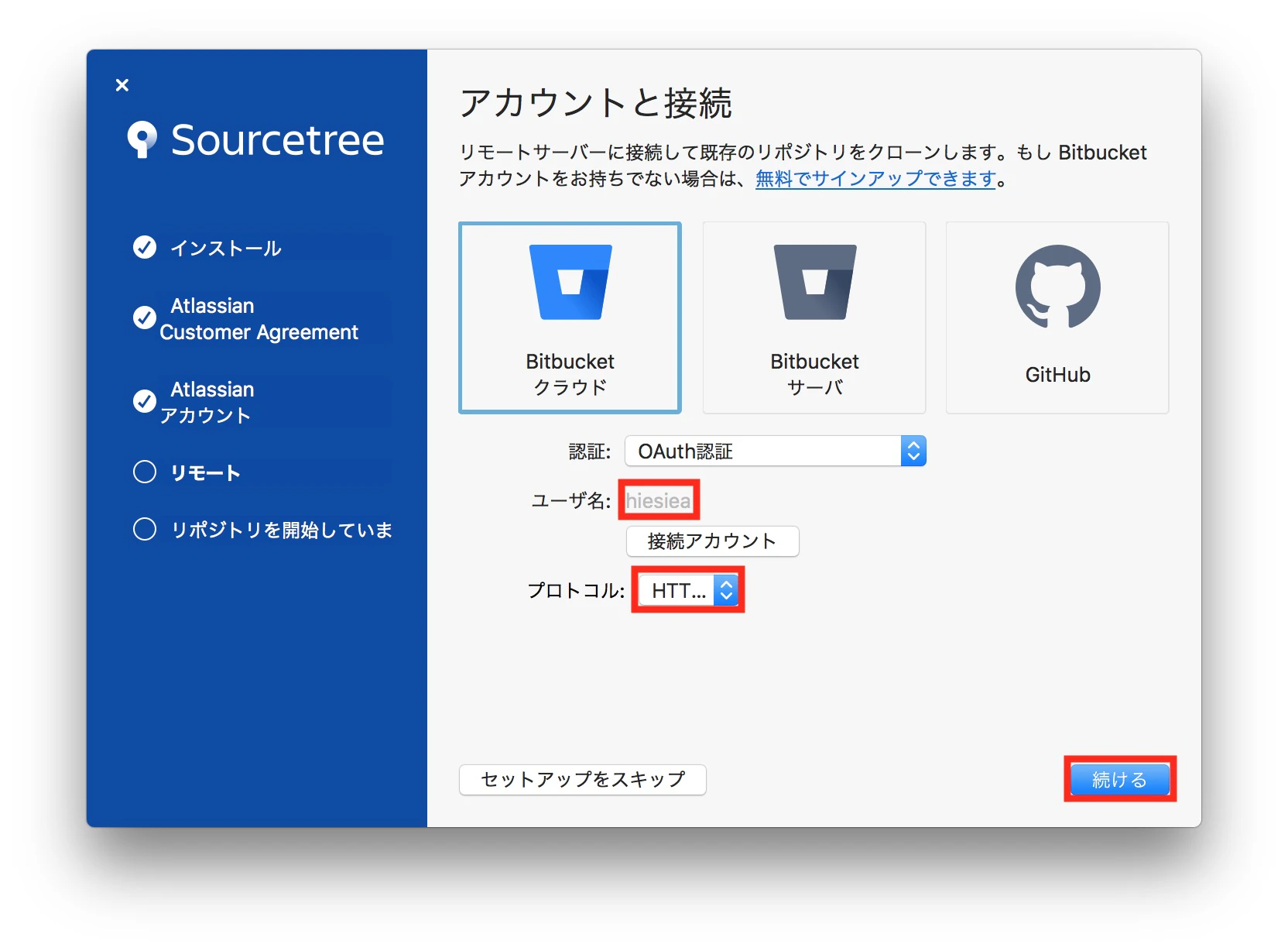1288x951 pixels.
Task: Open the プロトコル HTT... dropdown
Action: 688,590
